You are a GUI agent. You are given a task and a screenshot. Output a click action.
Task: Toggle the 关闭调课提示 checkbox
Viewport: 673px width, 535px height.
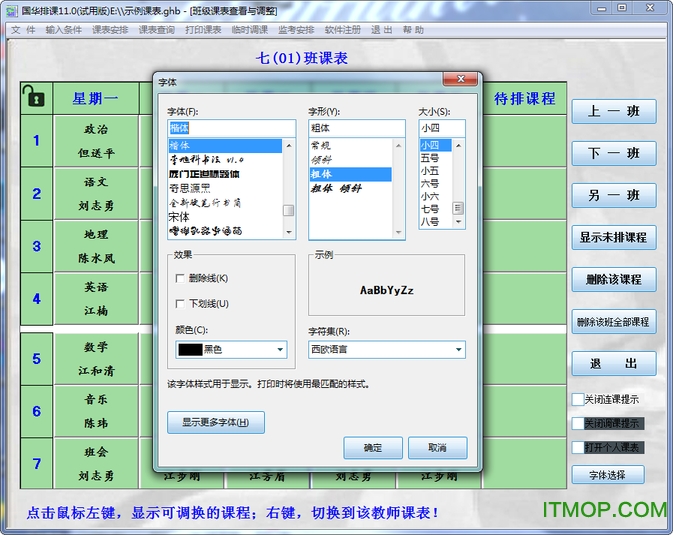coord(578,423)
